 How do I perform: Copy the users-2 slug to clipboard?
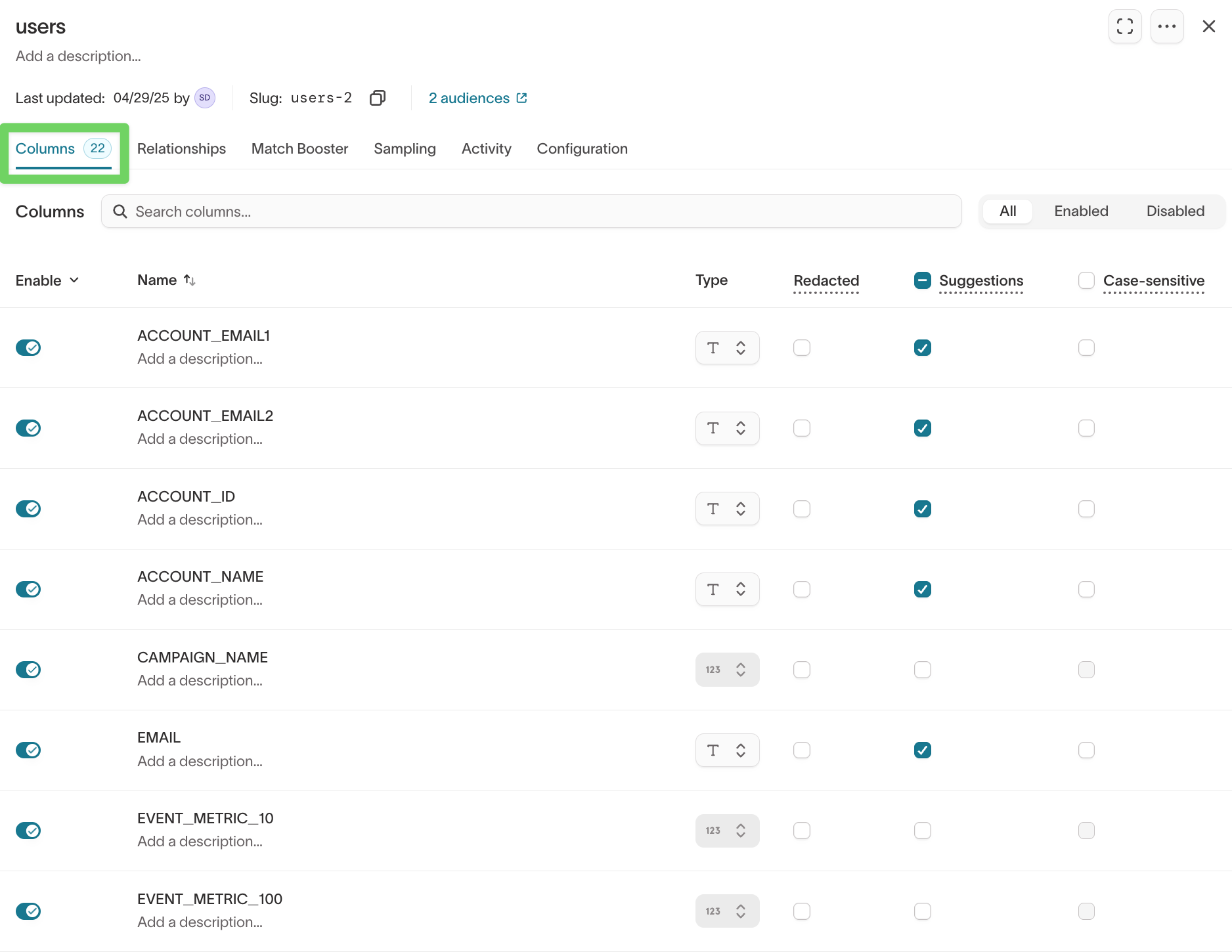pos(377,98)
